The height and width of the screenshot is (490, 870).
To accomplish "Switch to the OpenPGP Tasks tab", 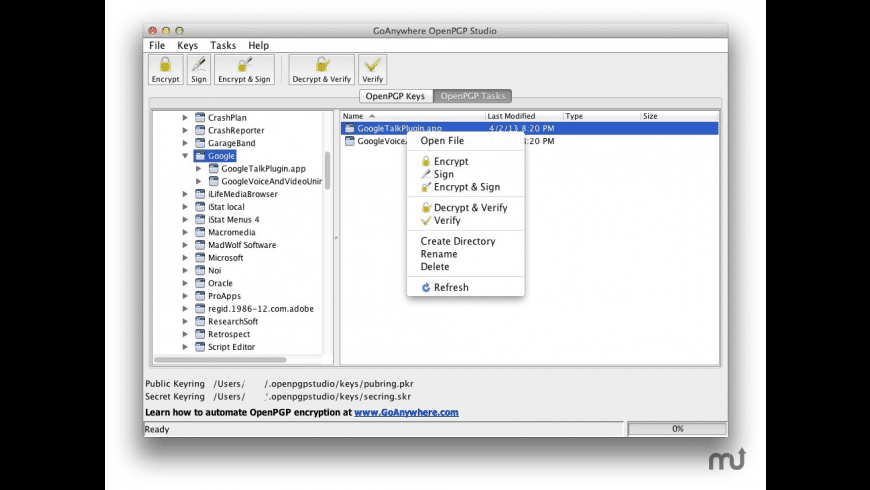I will pyautogui.click(x=473, y=96).
